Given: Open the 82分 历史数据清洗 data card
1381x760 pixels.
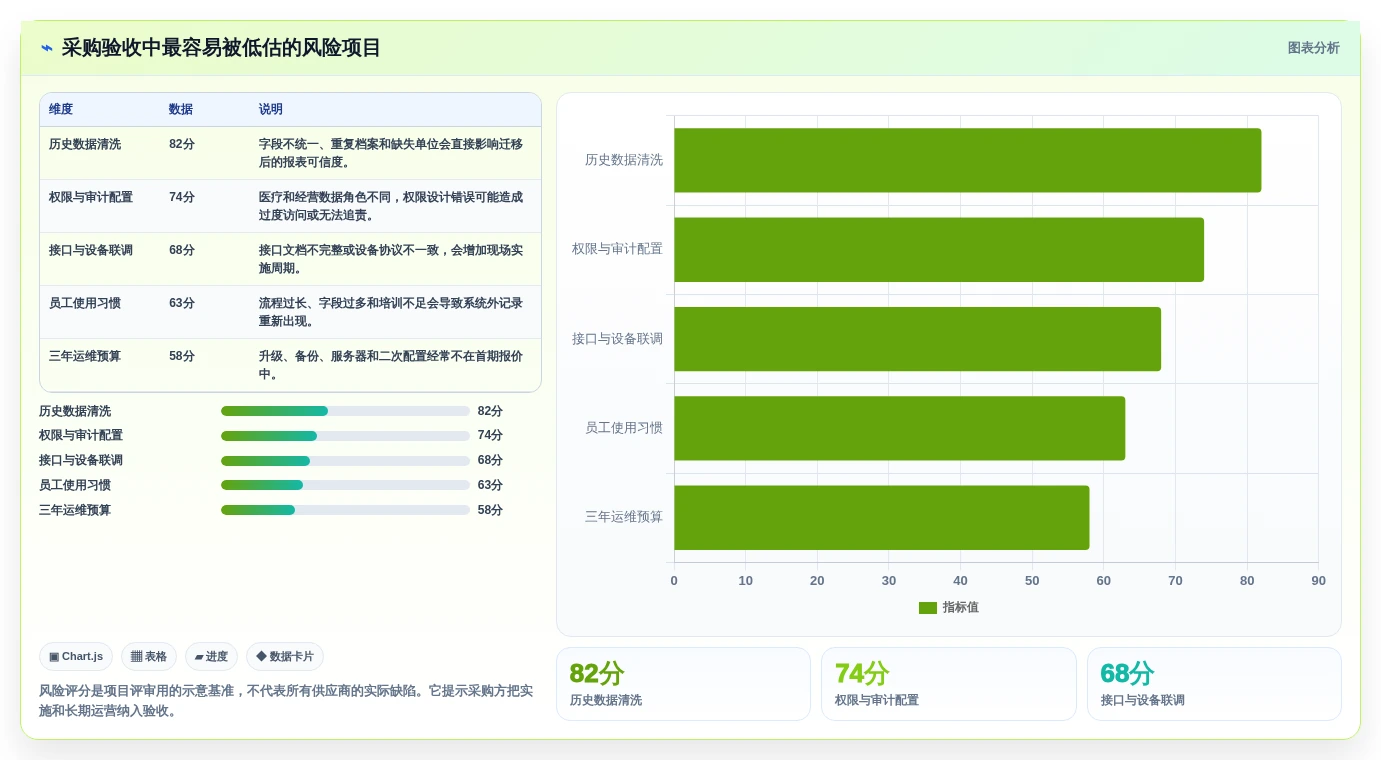Looking at the screenshot, I should pos(683,684).
